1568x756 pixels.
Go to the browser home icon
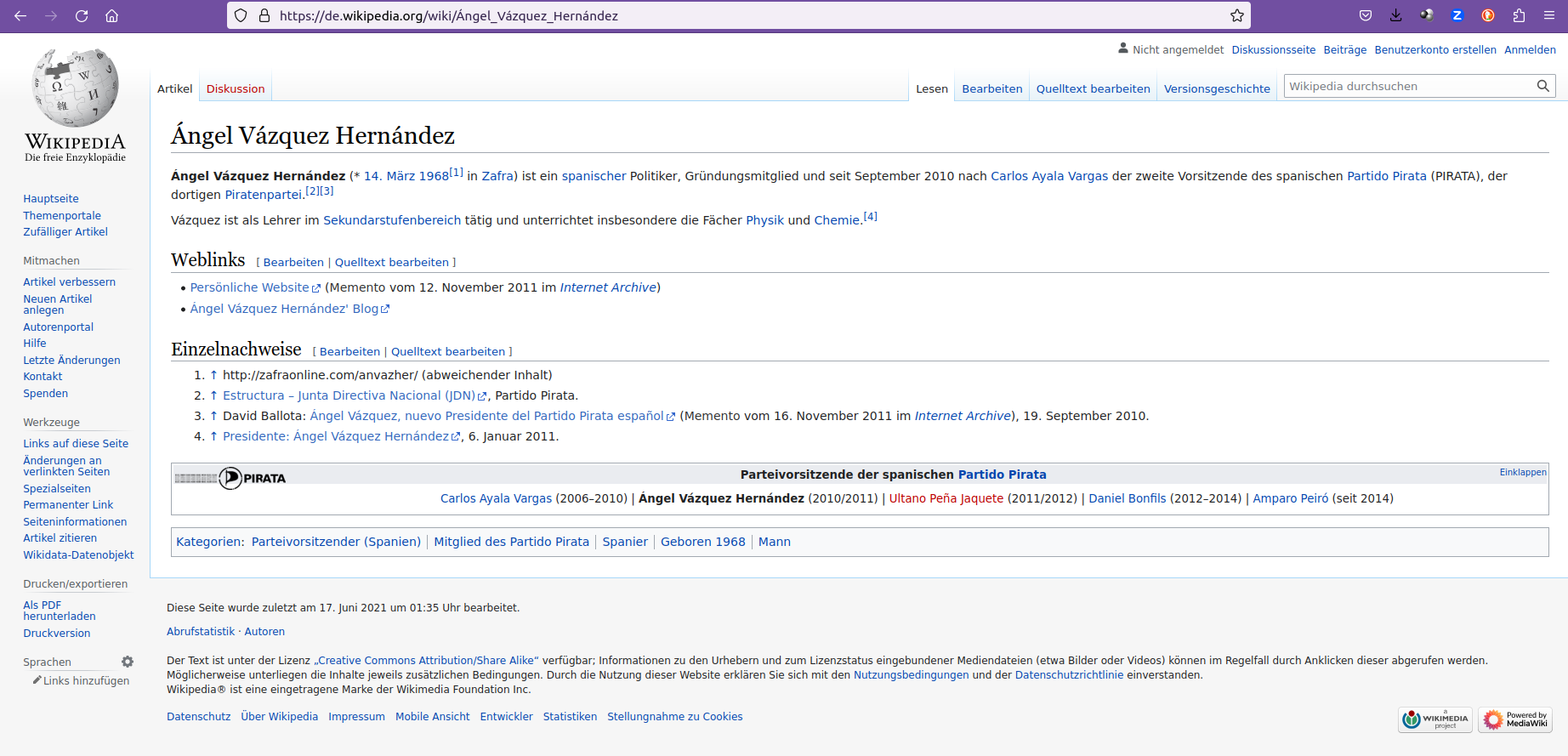pyautogui.click(x=111, y=15)
